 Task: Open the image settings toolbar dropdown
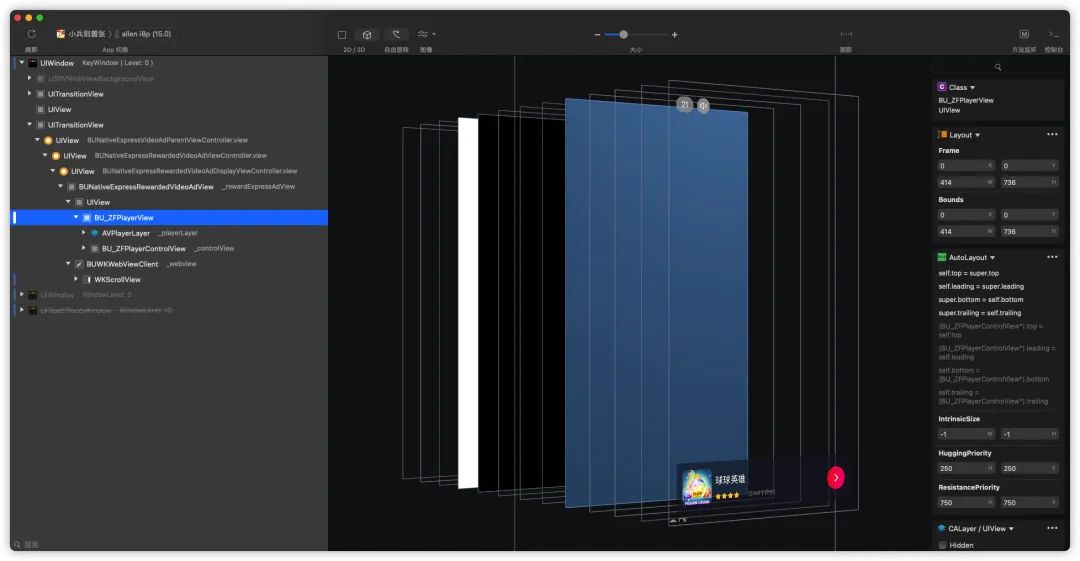click(x=426, y=34)
